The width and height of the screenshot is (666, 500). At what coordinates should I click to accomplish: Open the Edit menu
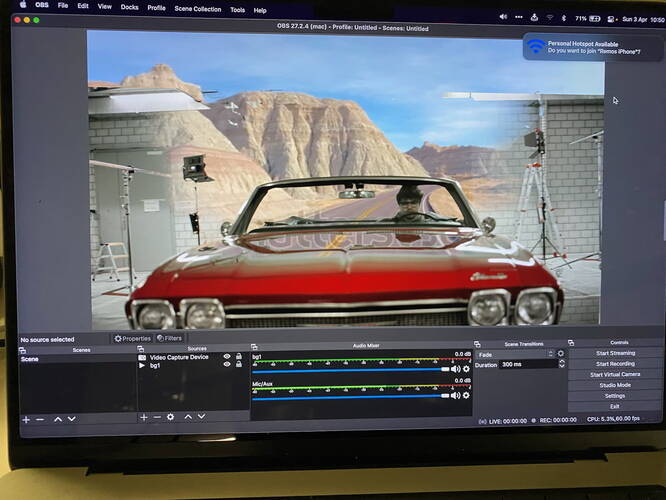(83, 6)
